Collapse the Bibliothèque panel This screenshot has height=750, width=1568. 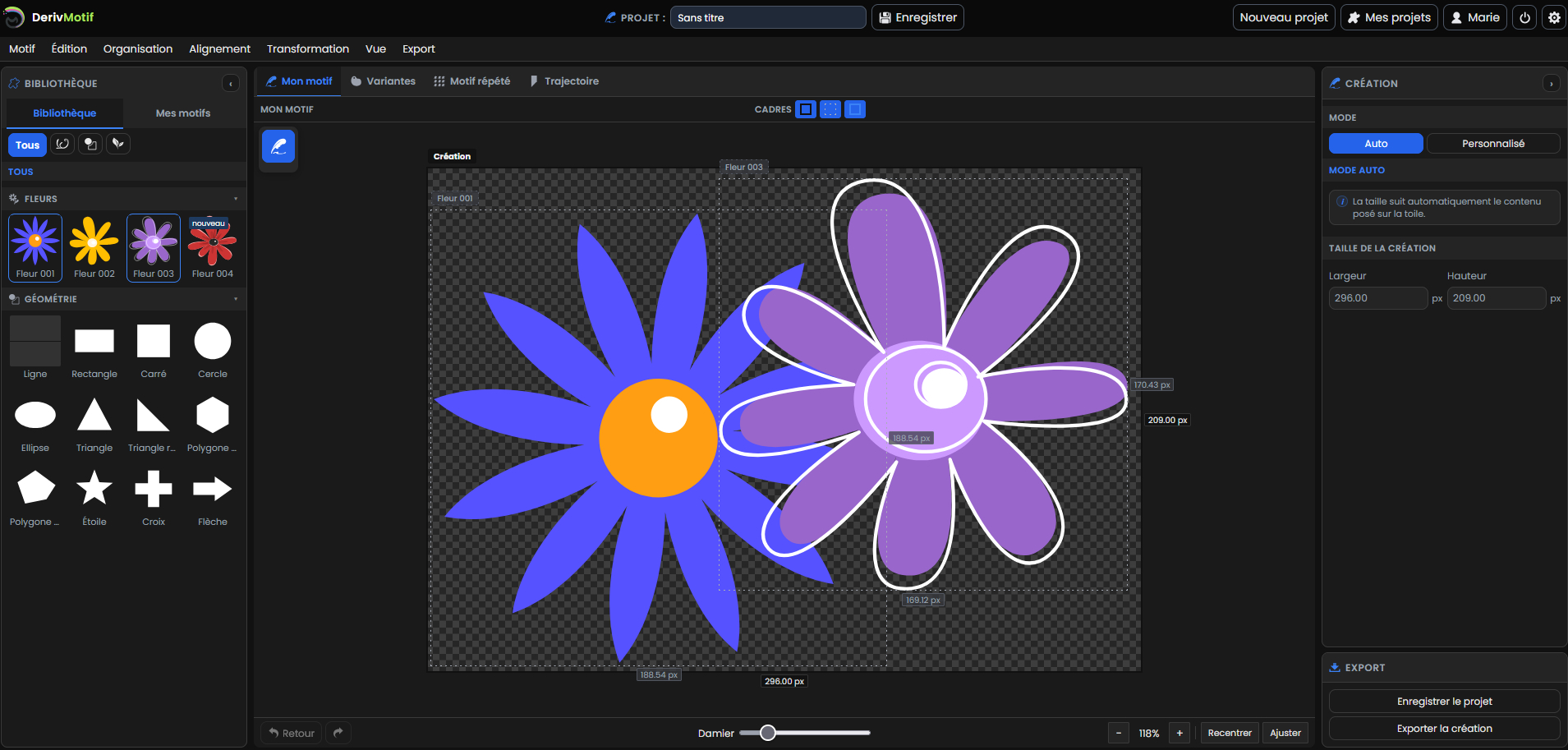[x=231, y=84]
